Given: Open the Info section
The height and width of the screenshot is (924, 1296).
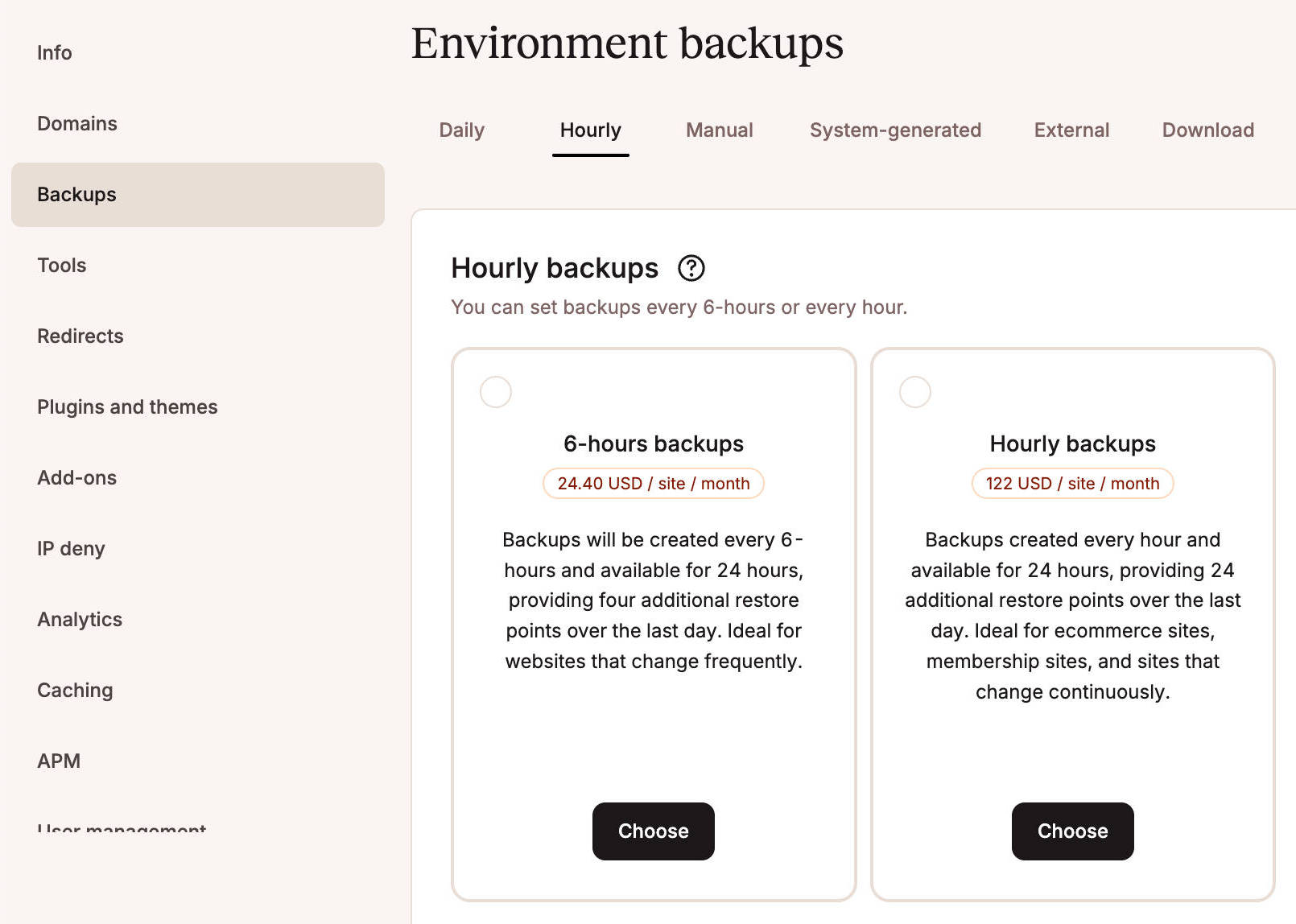Looking at the screenshot, I should [x=54, y=52].
